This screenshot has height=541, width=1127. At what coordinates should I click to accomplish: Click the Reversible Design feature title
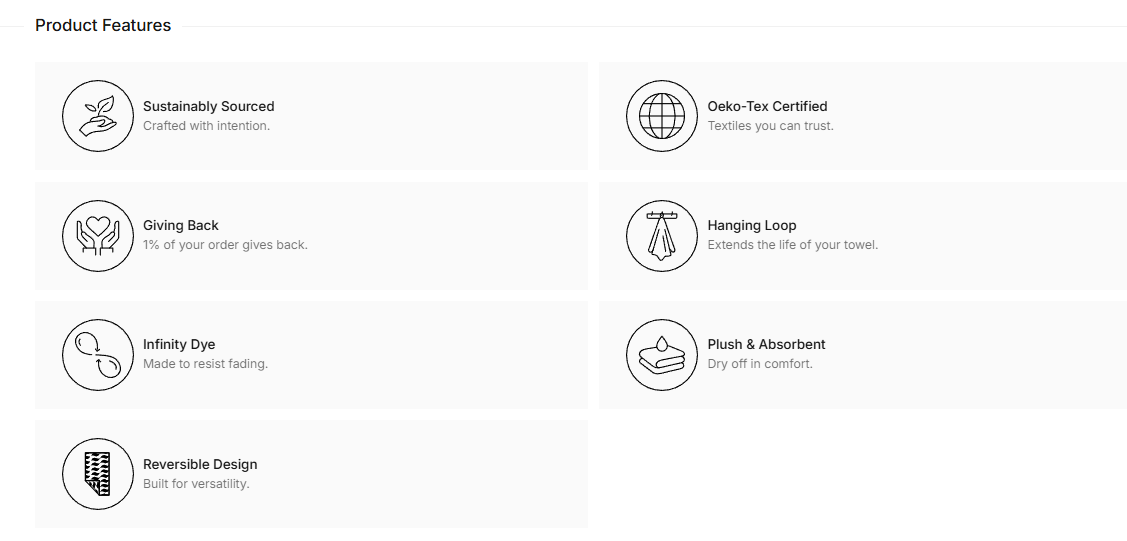(x=200, y=465)
